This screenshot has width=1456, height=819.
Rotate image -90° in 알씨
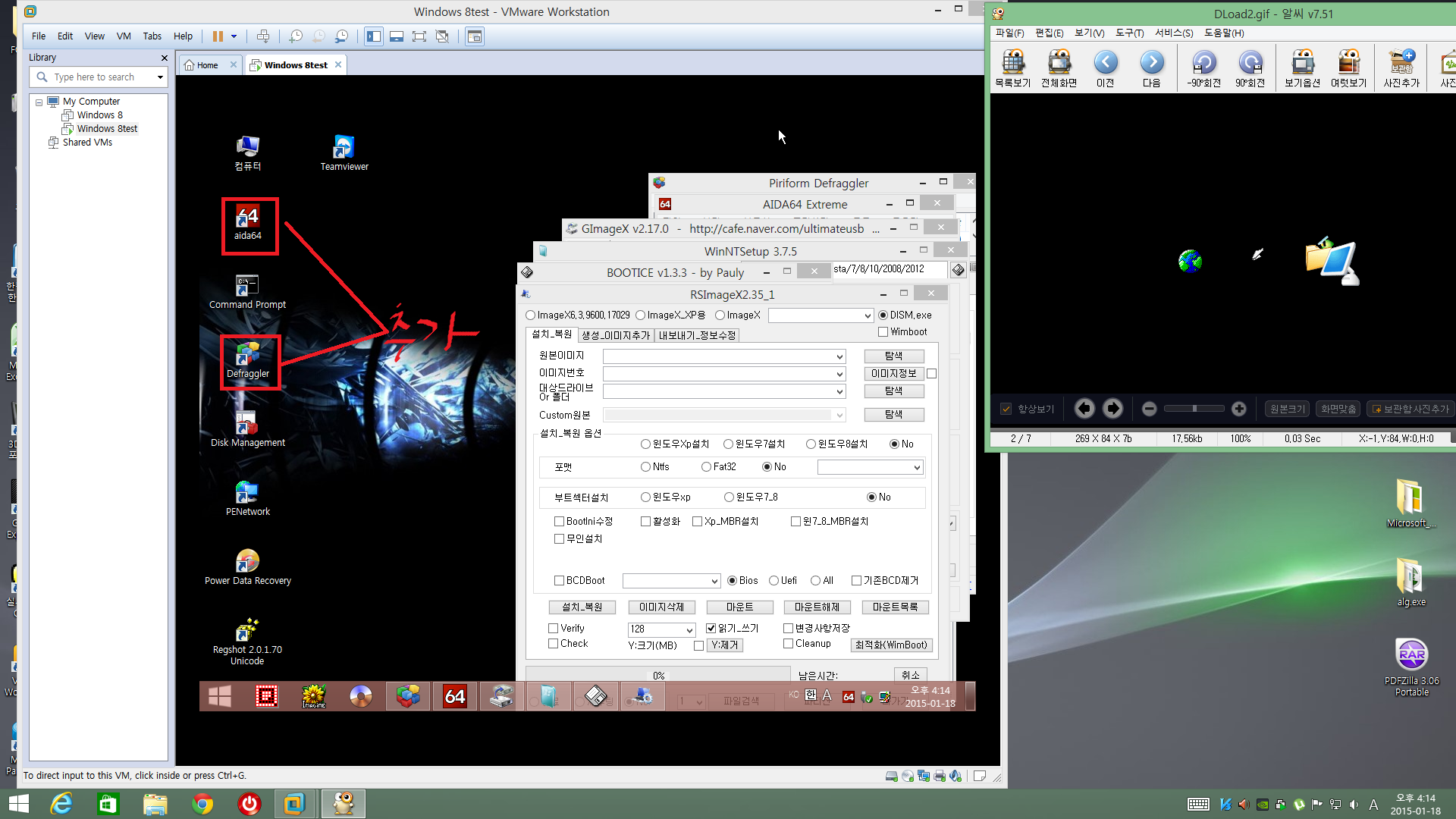1203,68
